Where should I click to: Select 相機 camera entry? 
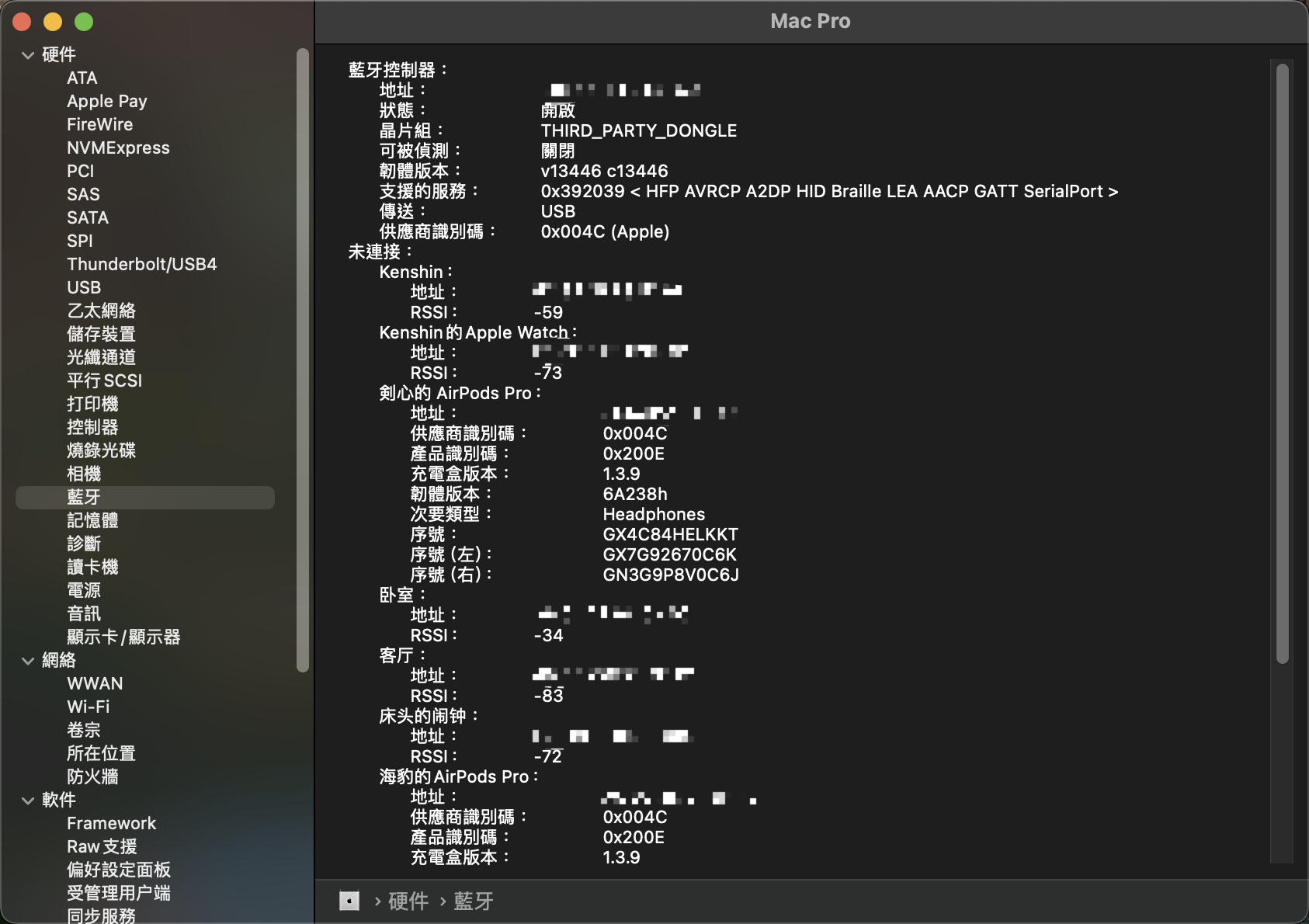84,474
